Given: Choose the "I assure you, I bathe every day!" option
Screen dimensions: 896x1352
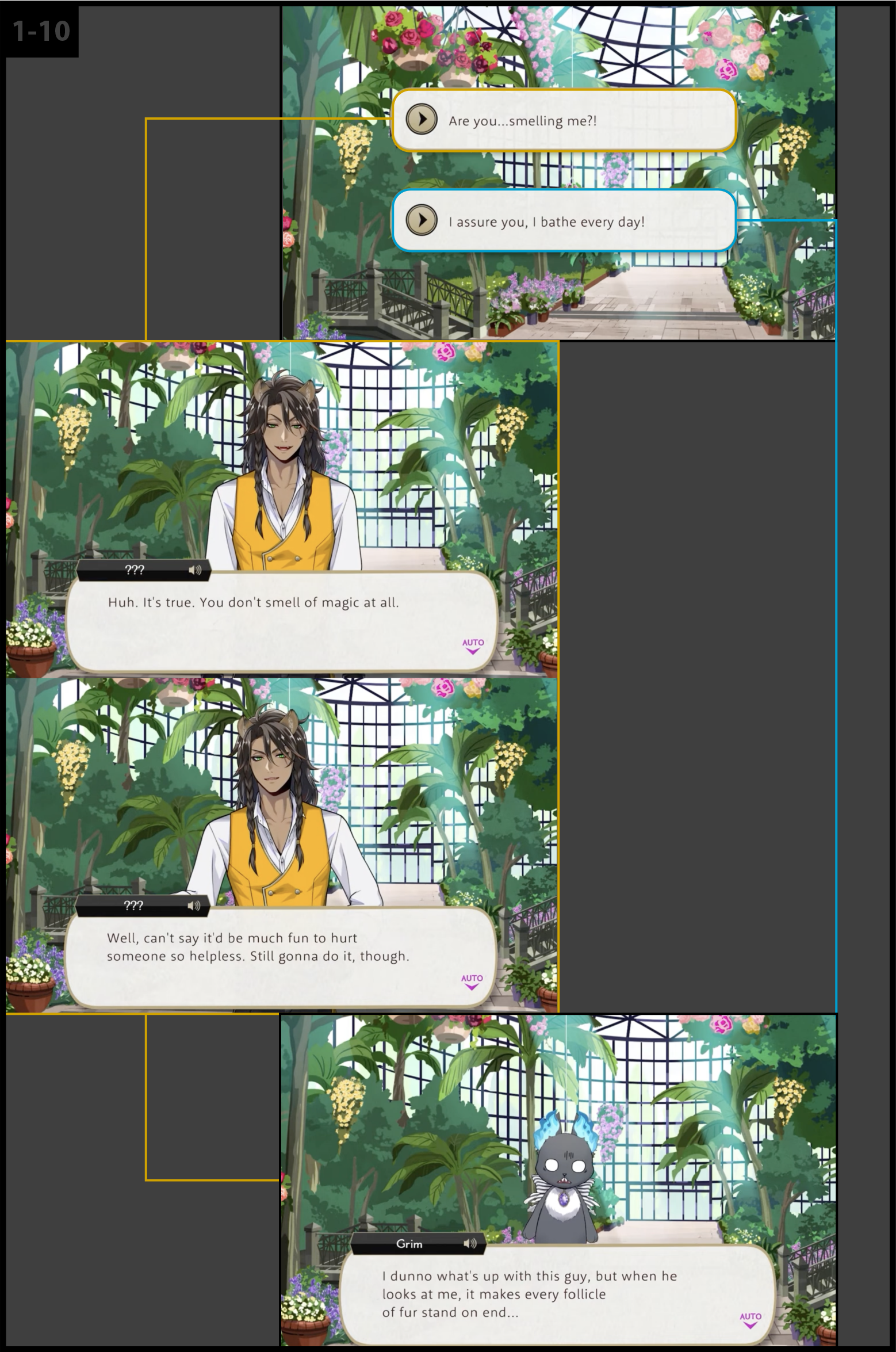Looking at the screenshot, I should [564, 221].
